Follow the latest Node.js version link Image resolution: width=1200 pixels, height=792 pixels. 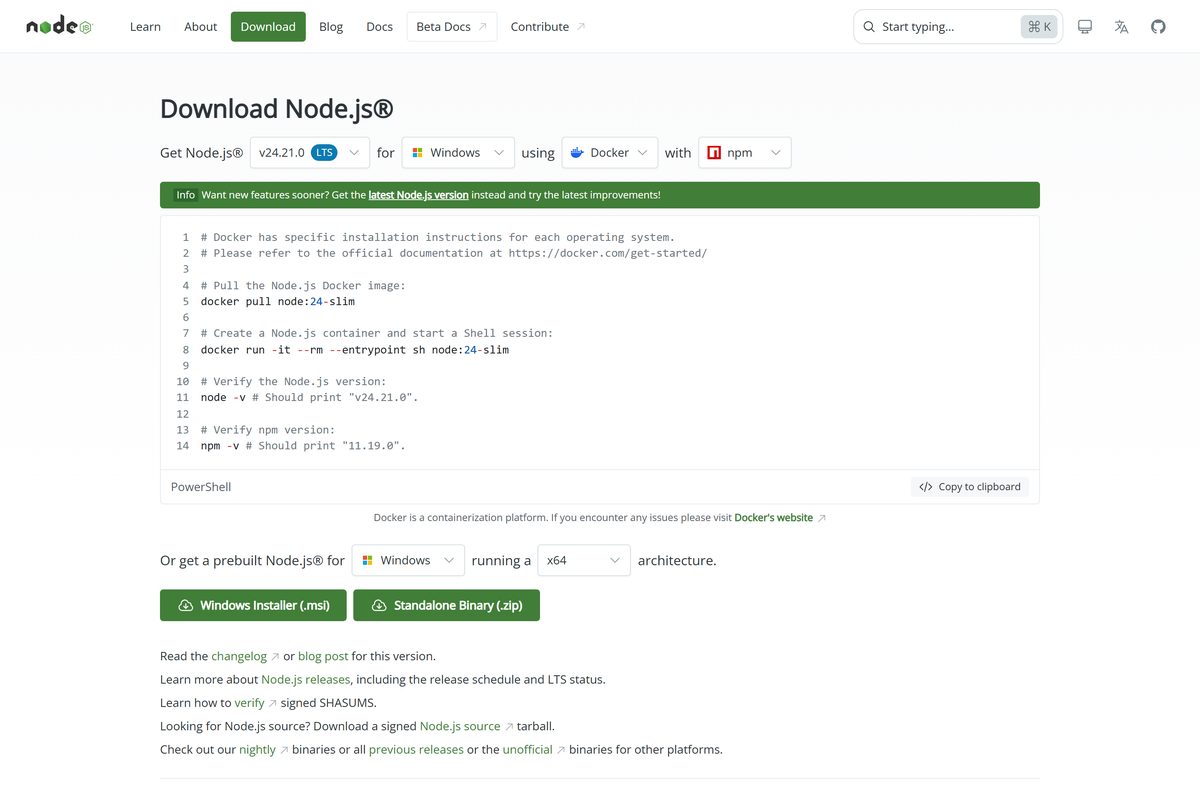[x=418, y=195]
